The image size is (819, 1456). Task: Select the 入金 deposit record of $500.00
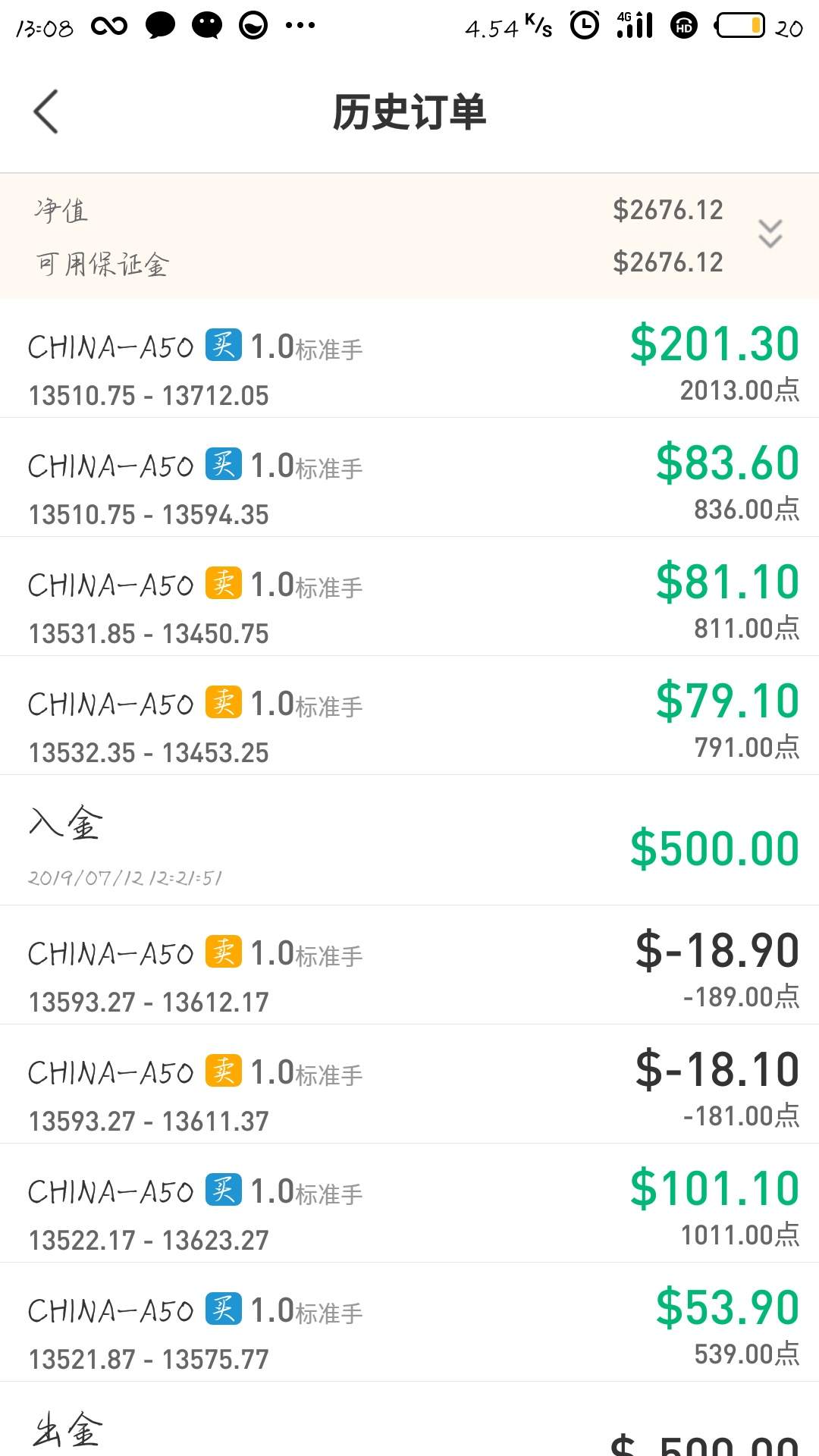coord(409,842)
